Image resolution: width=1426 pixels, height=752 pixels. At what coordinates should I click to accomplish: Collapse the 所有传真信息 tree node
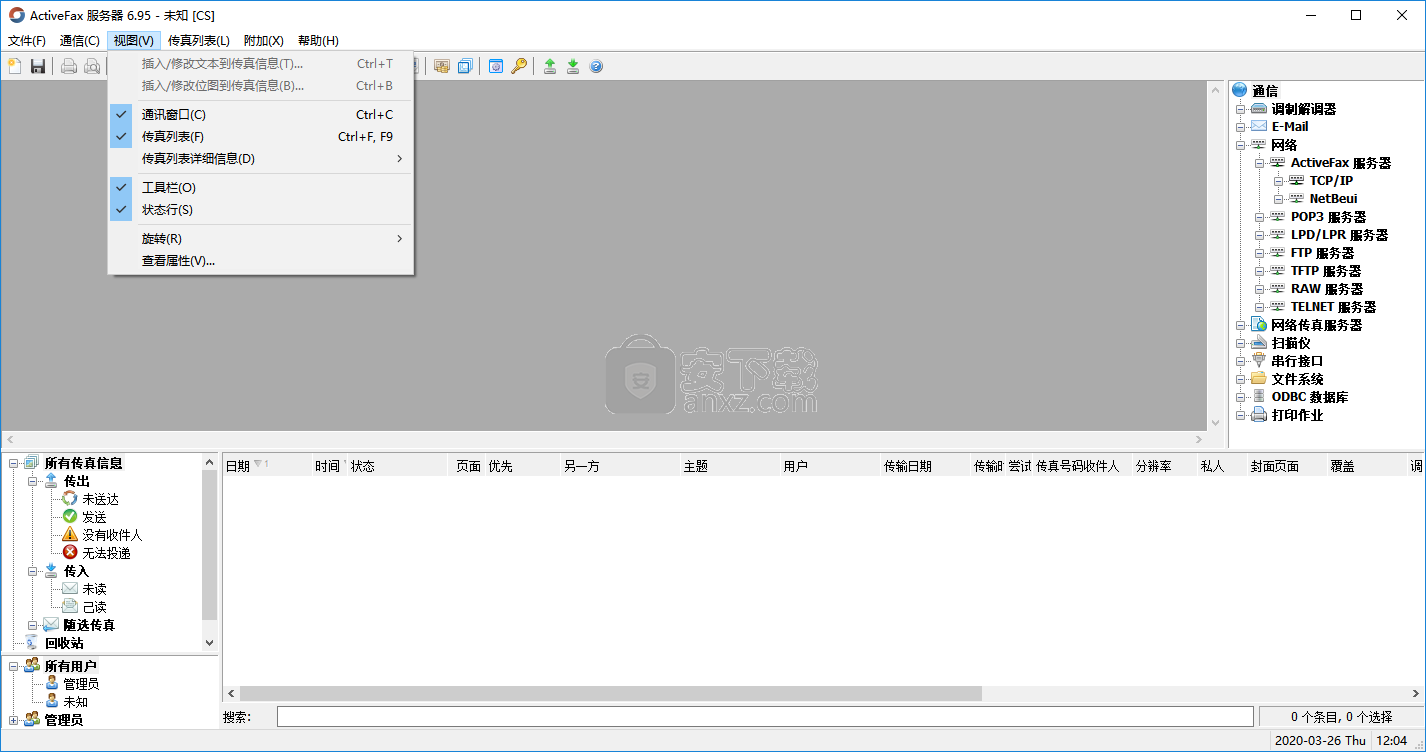(x=13, y=463)
